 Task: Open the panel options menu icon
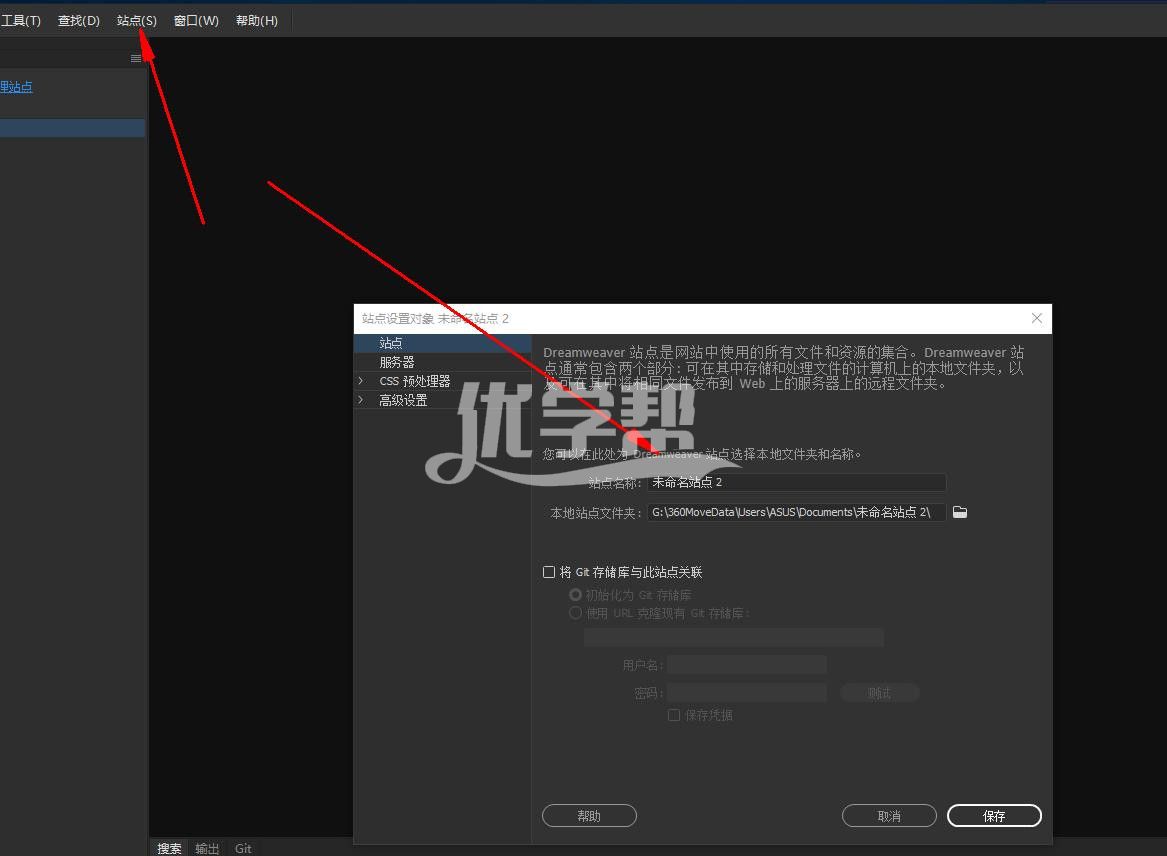[136, 59]
